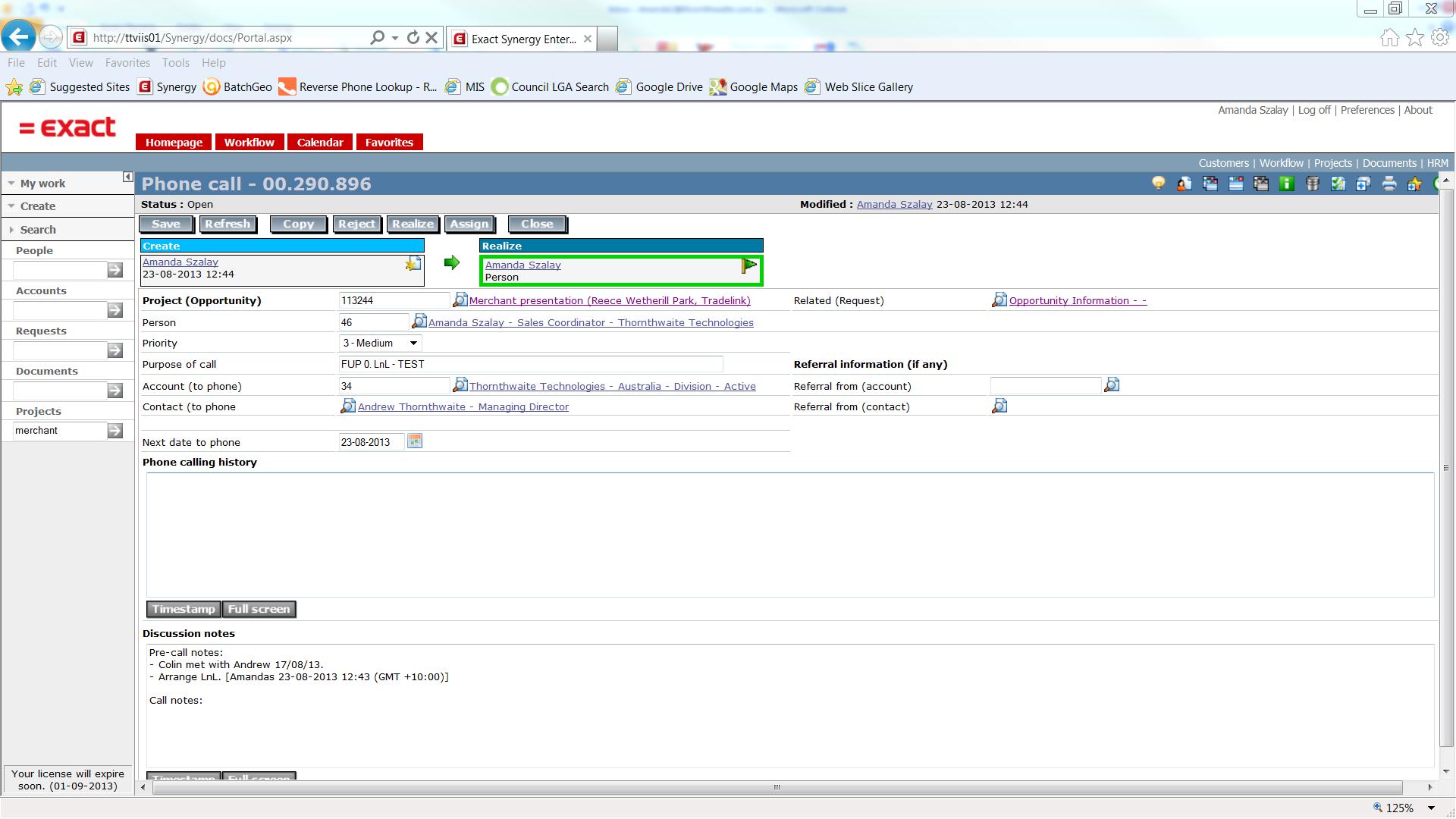Open the calendar picker beside Next date to phone
The width and height of the screenshot is (1456, 819).
[x=414, y=441]
